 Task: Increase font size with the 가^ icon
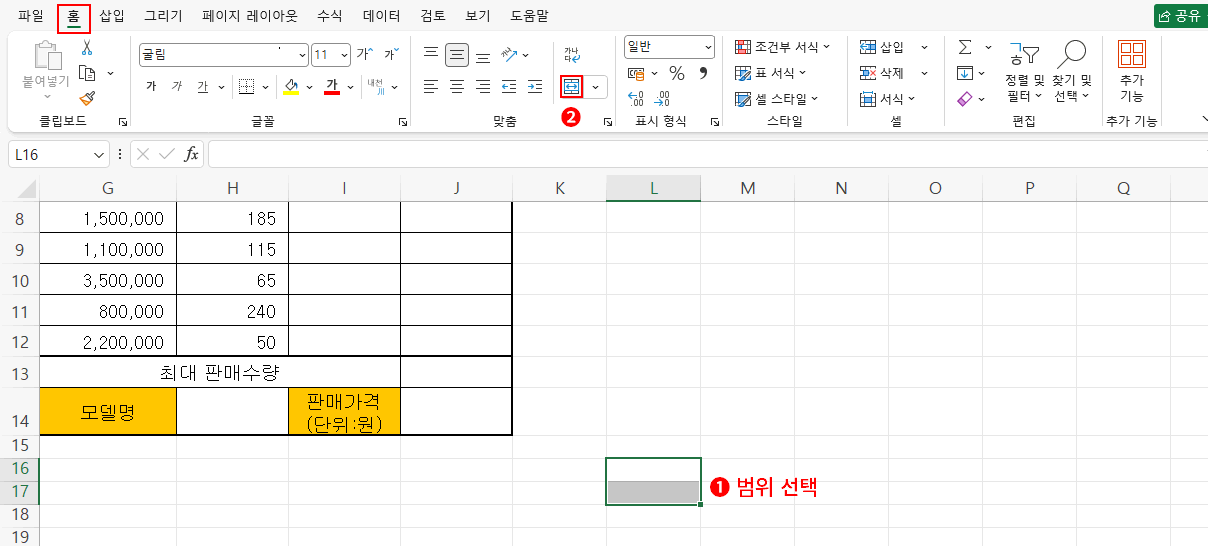(x=365, y=54)
